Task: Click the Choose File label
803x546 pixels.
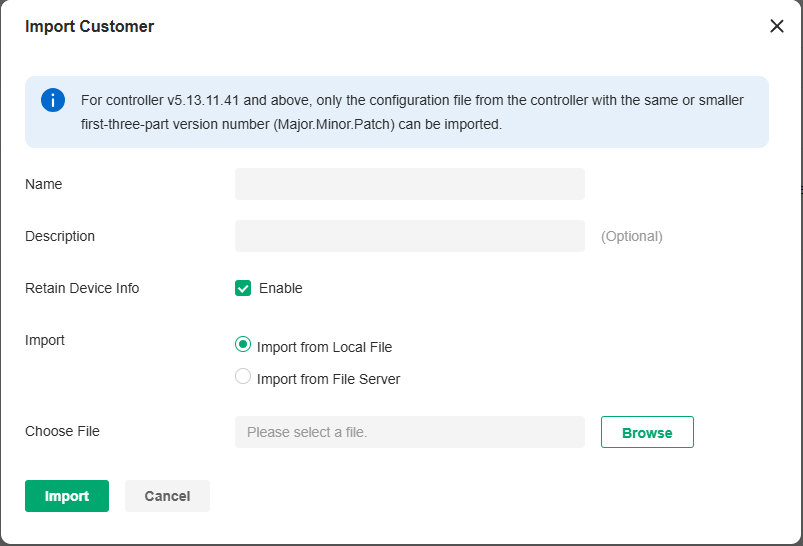Action: [62, 432]
